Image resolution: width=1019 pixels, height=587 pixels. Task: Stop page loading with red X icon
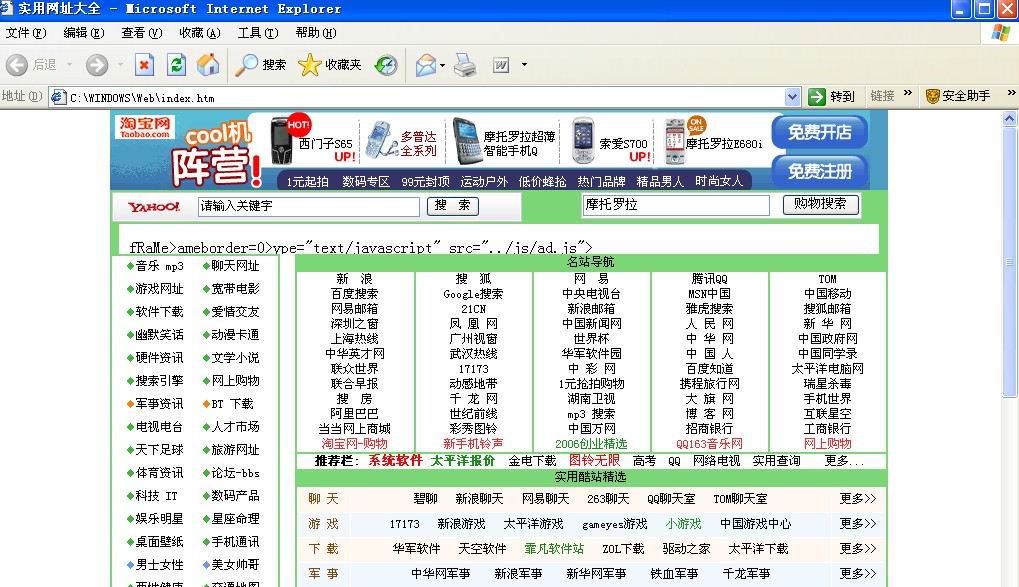144,65
